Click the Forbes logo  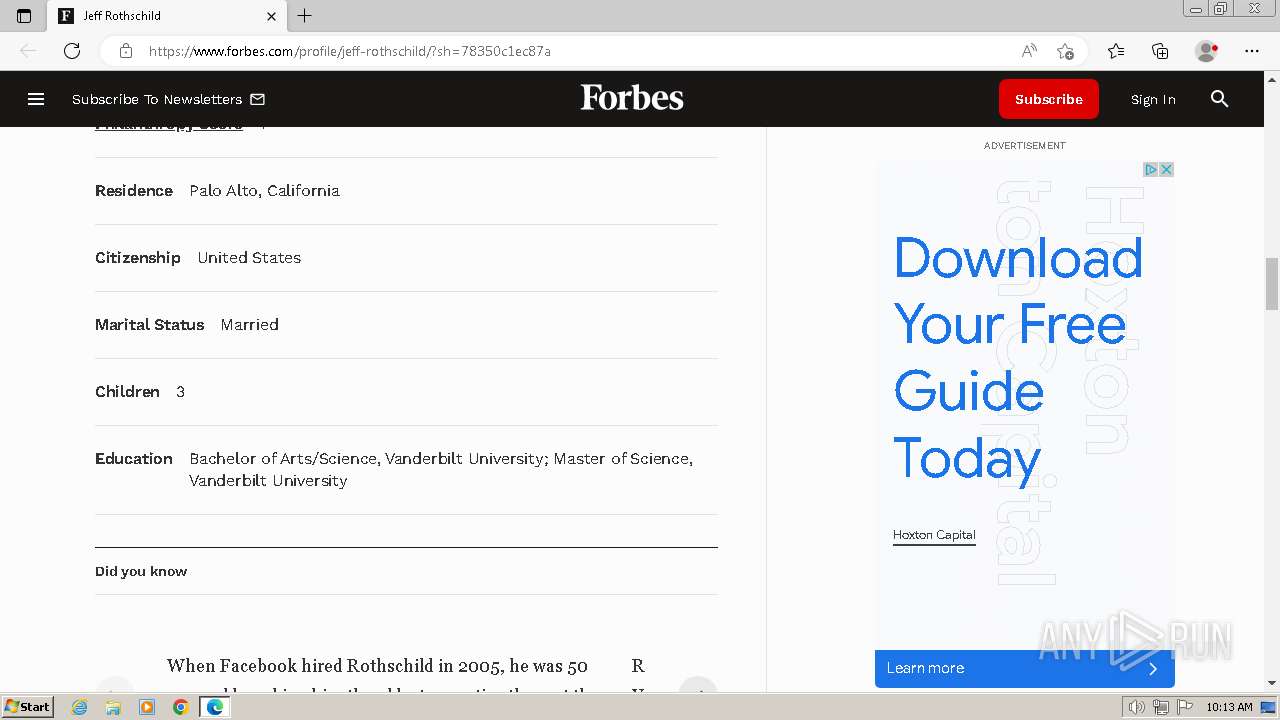pyautogui.click(x=632, y=98)
